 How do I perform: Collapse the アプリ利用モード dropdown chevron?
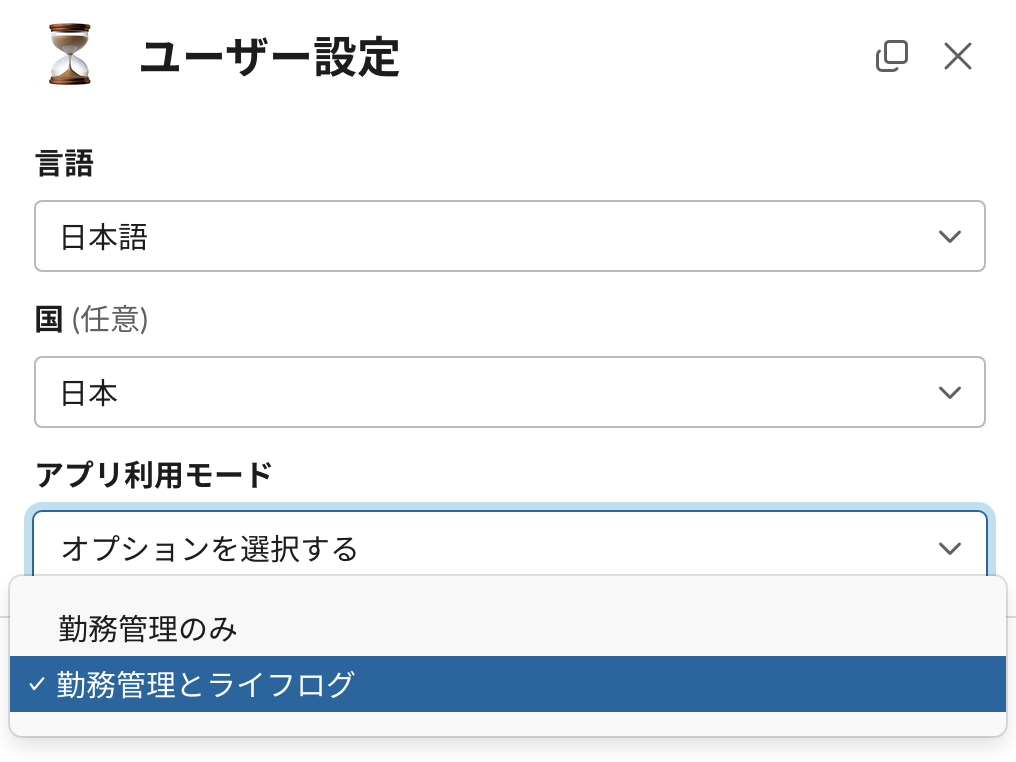point(949,549)
